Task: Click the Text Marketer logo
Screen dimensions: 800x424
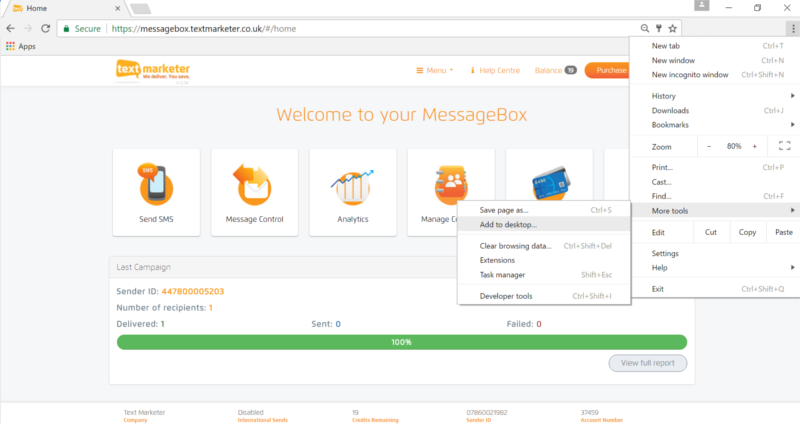Action: click(x=152, y=71)
